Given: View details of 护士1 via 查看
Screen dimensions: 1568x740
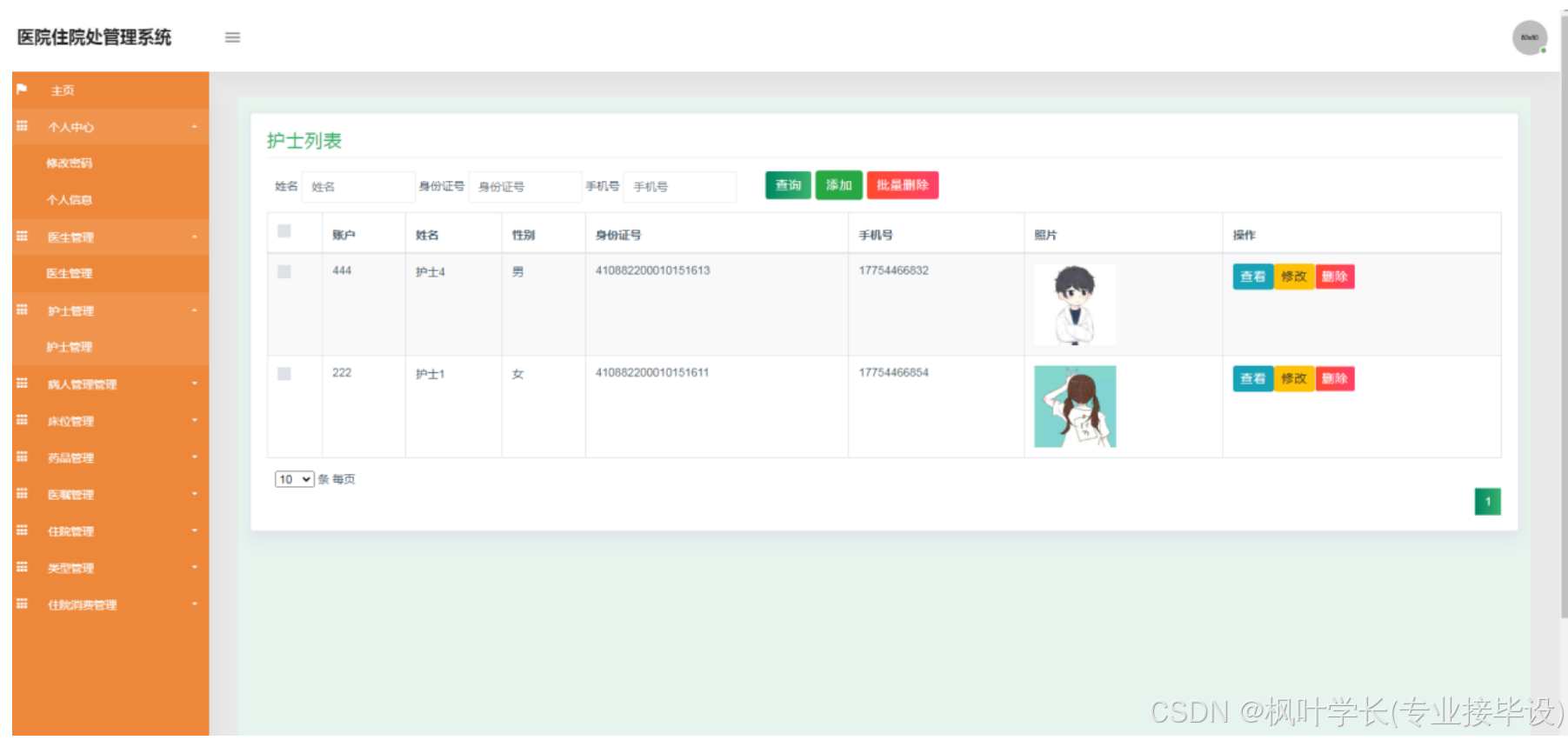Looking at the screenshot, I should pos(1253,378).
